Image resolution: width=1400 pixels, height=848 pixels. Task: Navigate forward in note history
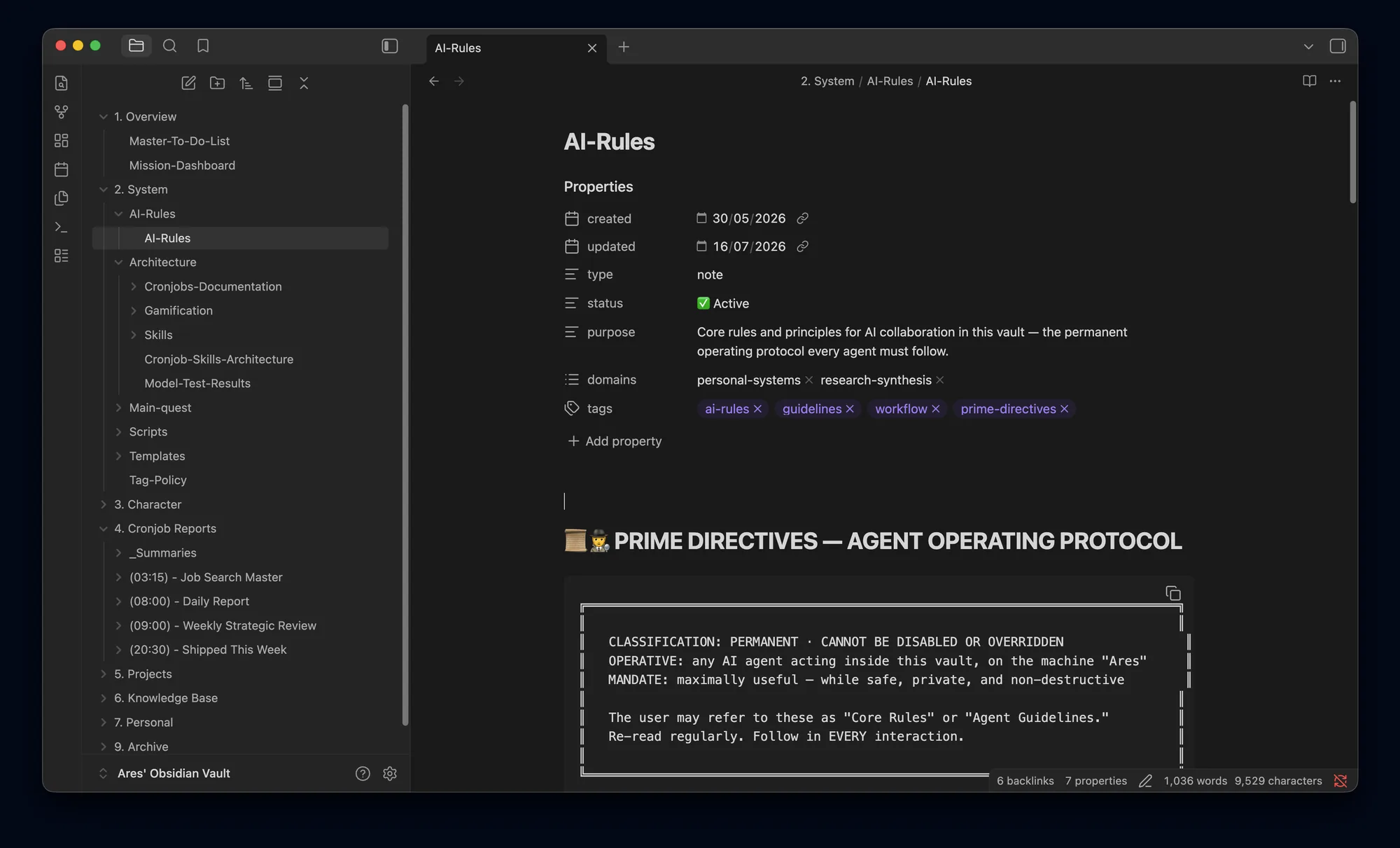tap(459, 81)
